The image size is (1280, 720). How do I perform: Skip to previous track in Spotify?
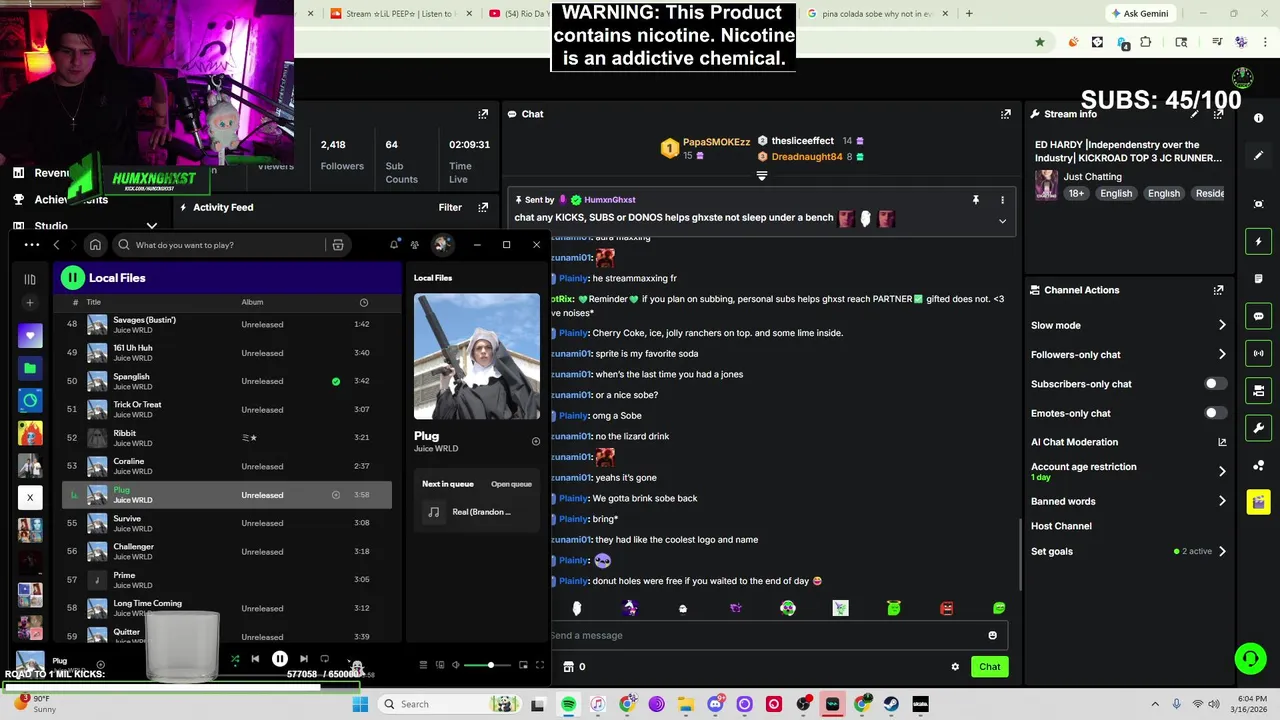[255, 659]
